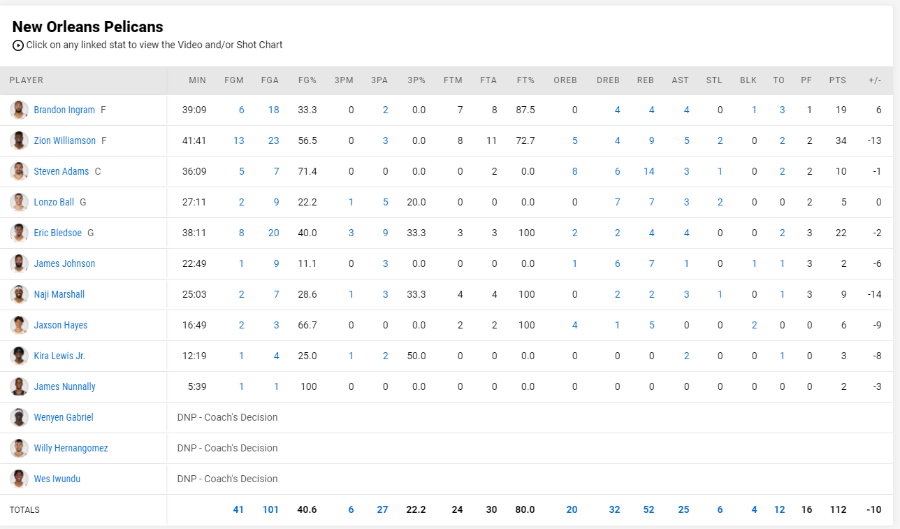Open Jaxson Hayes player link
The width and height of the screenshot is (900, 529).
coord(60,325)
